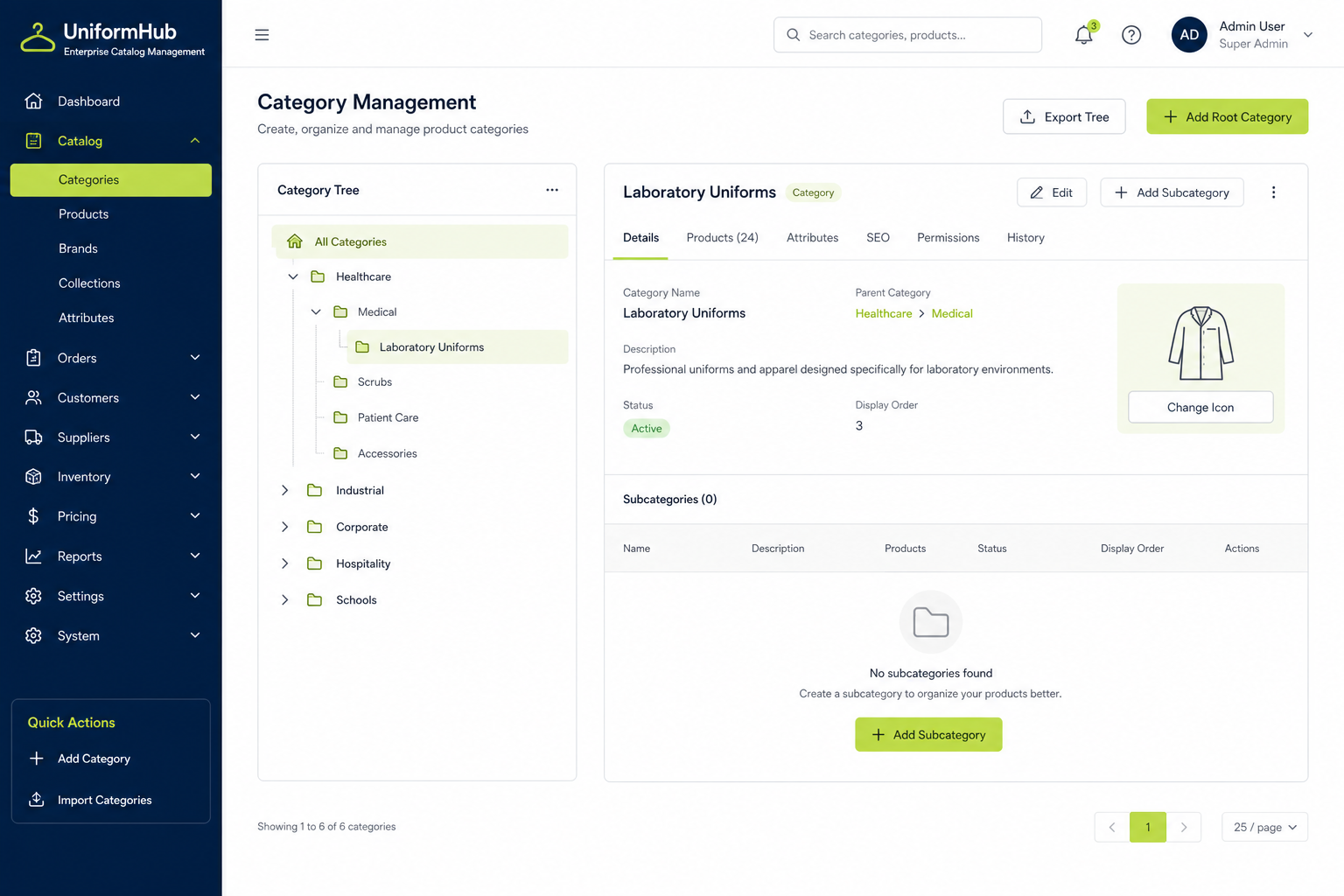Open the 25 / page dropdown
Viewport: 1344px width, 896px height.
(1264, 827)
